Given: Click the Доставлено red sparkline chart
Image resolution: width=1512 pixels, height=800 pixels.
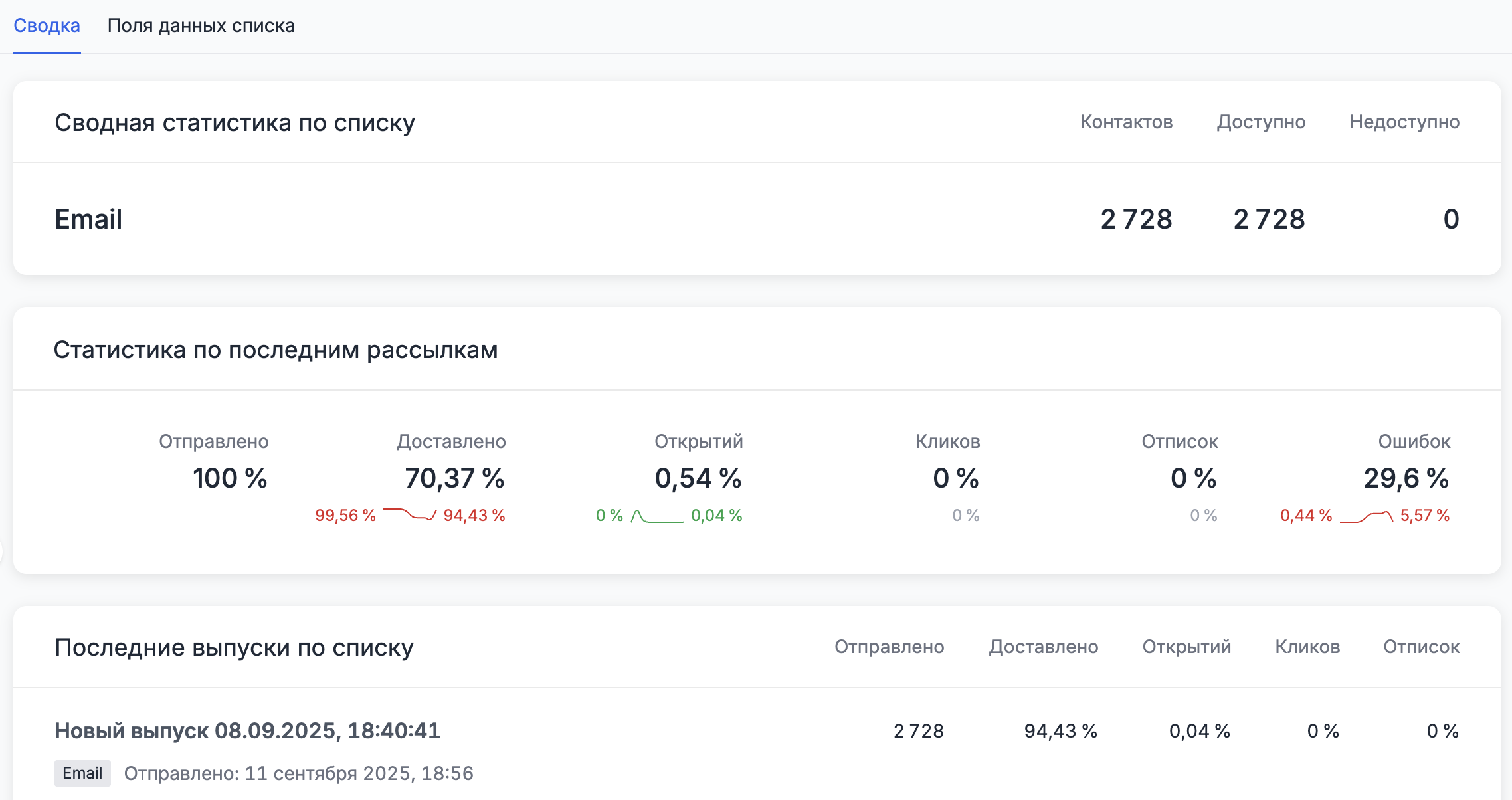Looking at the screenshot, I should click(x=409, y=515).
